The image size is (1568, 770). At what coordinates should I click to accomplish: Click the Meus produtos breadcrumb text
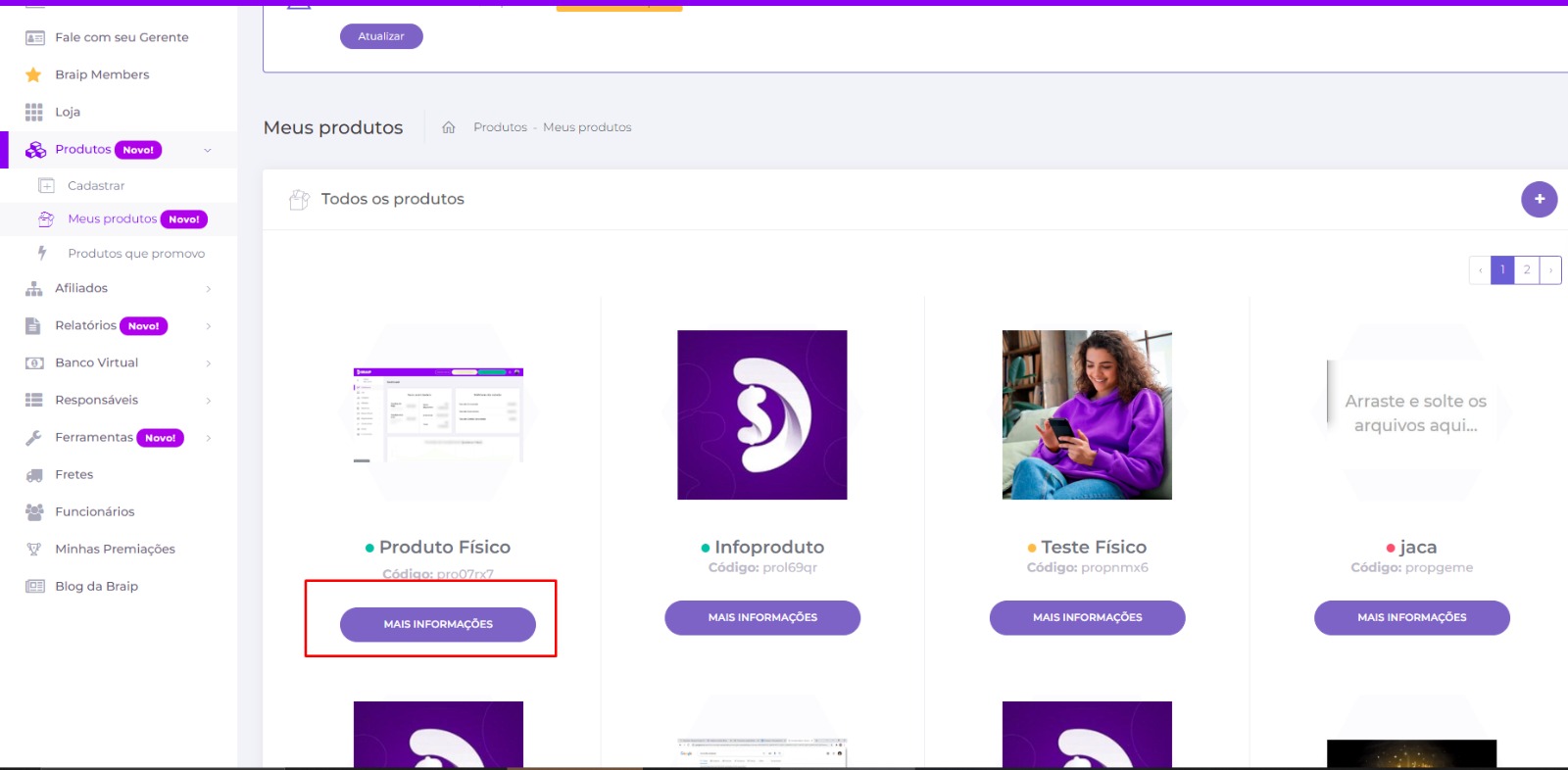(587, 127)
